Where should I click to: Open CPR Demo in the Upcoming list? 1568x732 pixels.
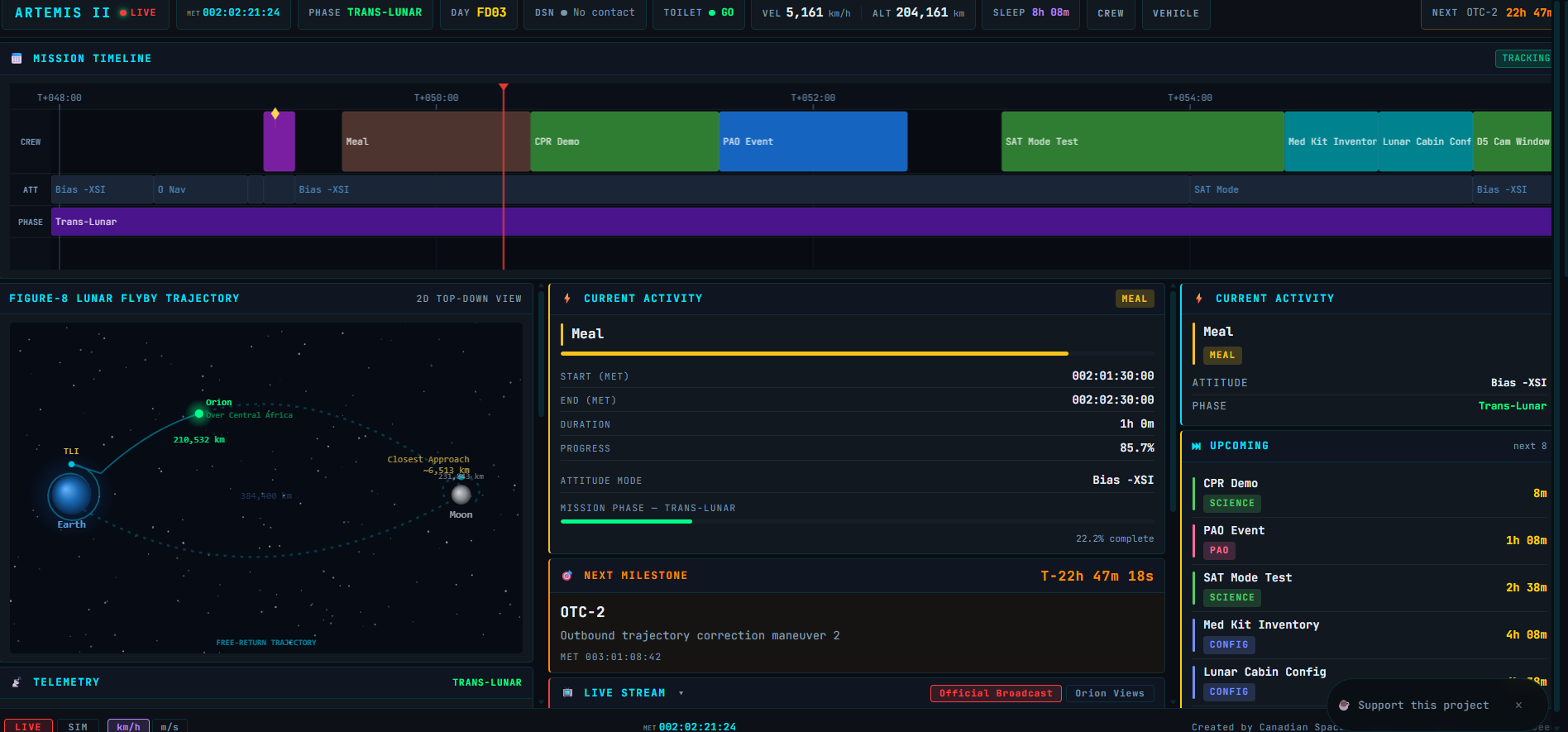(1370, 494)
